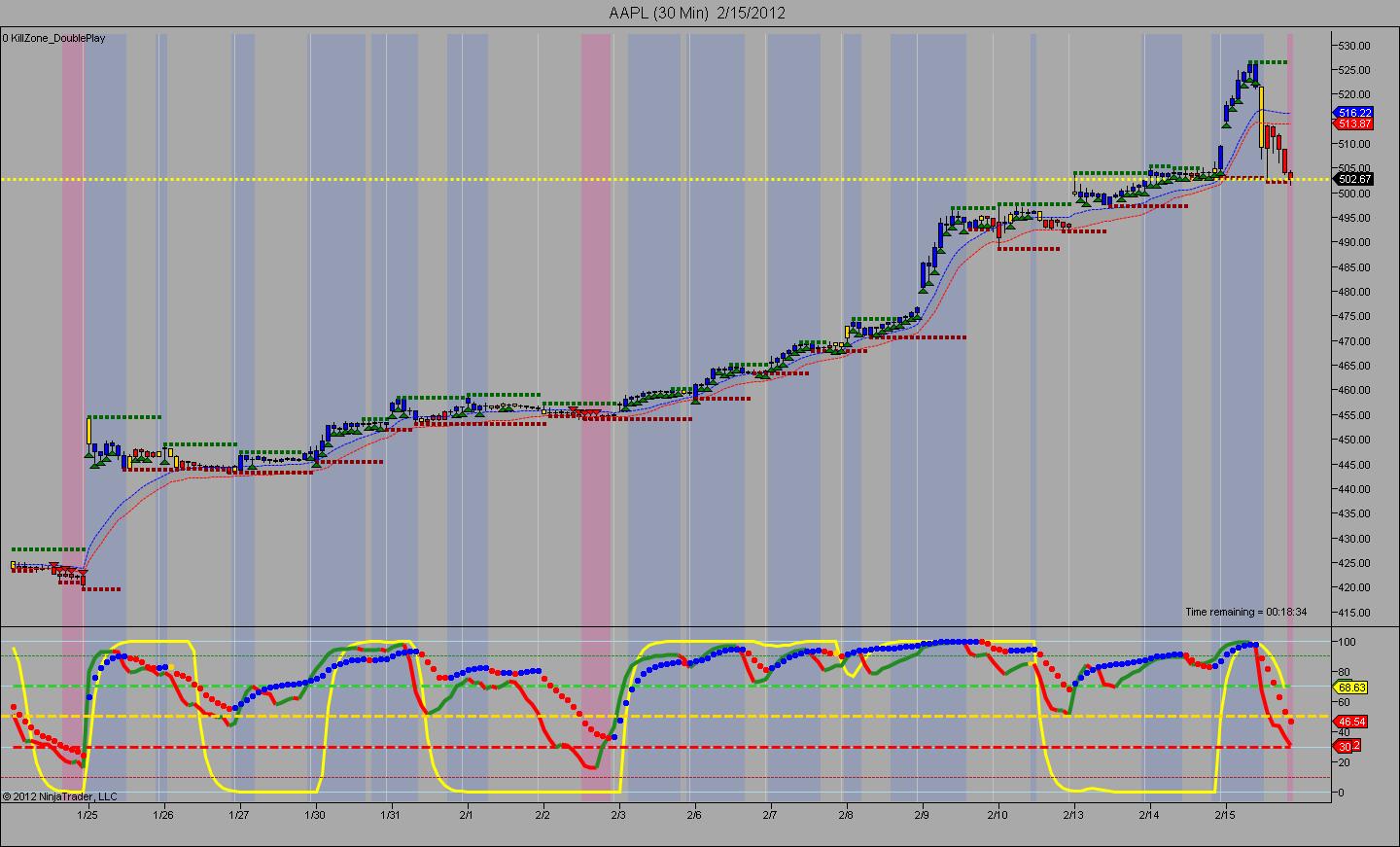The height and width of the screenshot is (847, 1400).
Task: Click the yellow gap-up candle on 1/25
Action: pyautogui.click(x=88, y=431)
